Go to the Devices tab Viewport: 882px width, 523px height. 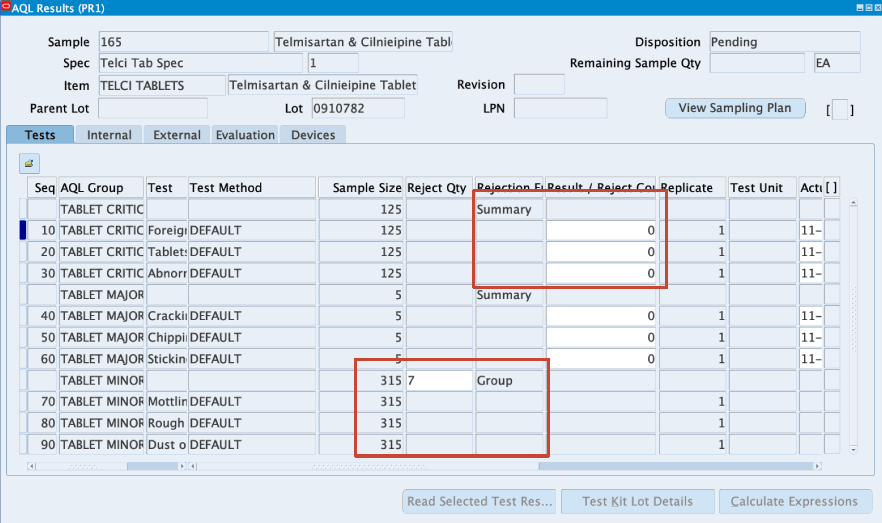pos(313,135)
